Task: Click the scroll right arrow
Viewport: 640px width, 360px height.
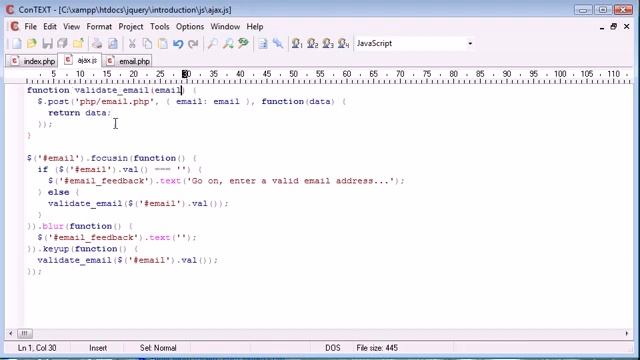Action: point(627,333)
